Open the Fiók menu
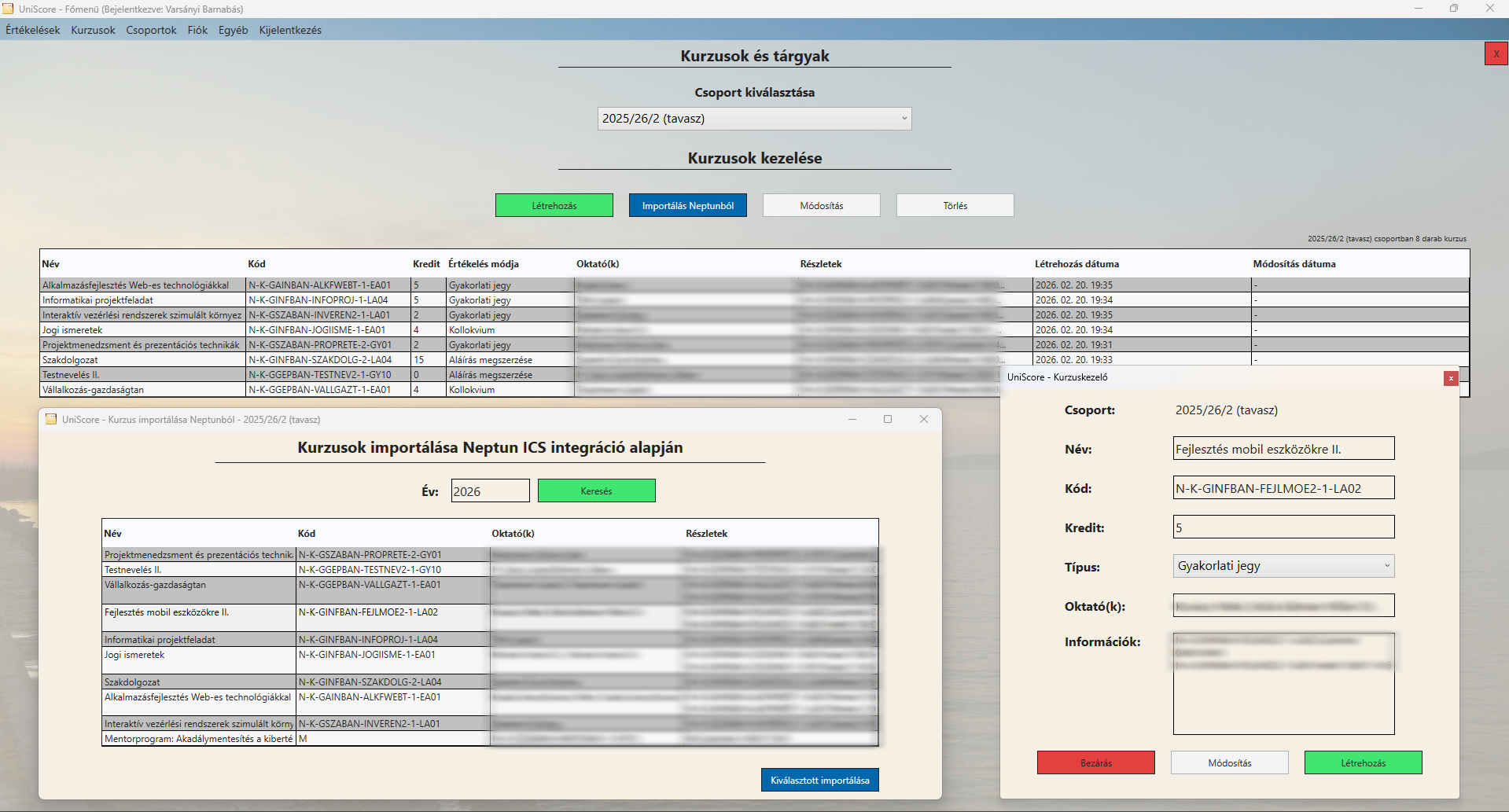The image size is (1509, 812). [197, 30]
